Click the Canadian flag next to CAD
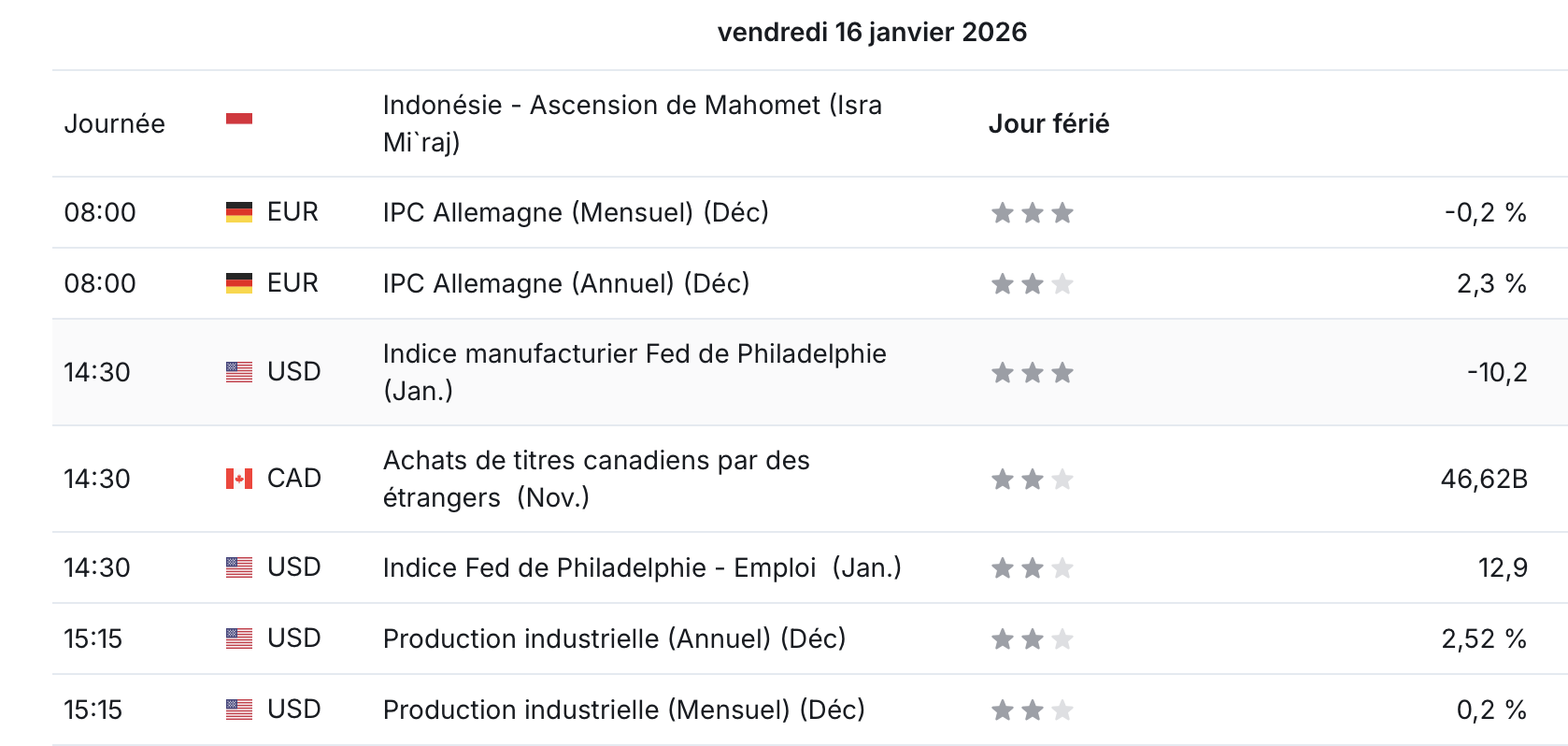The image size is (1568, 746). point(239,479)
